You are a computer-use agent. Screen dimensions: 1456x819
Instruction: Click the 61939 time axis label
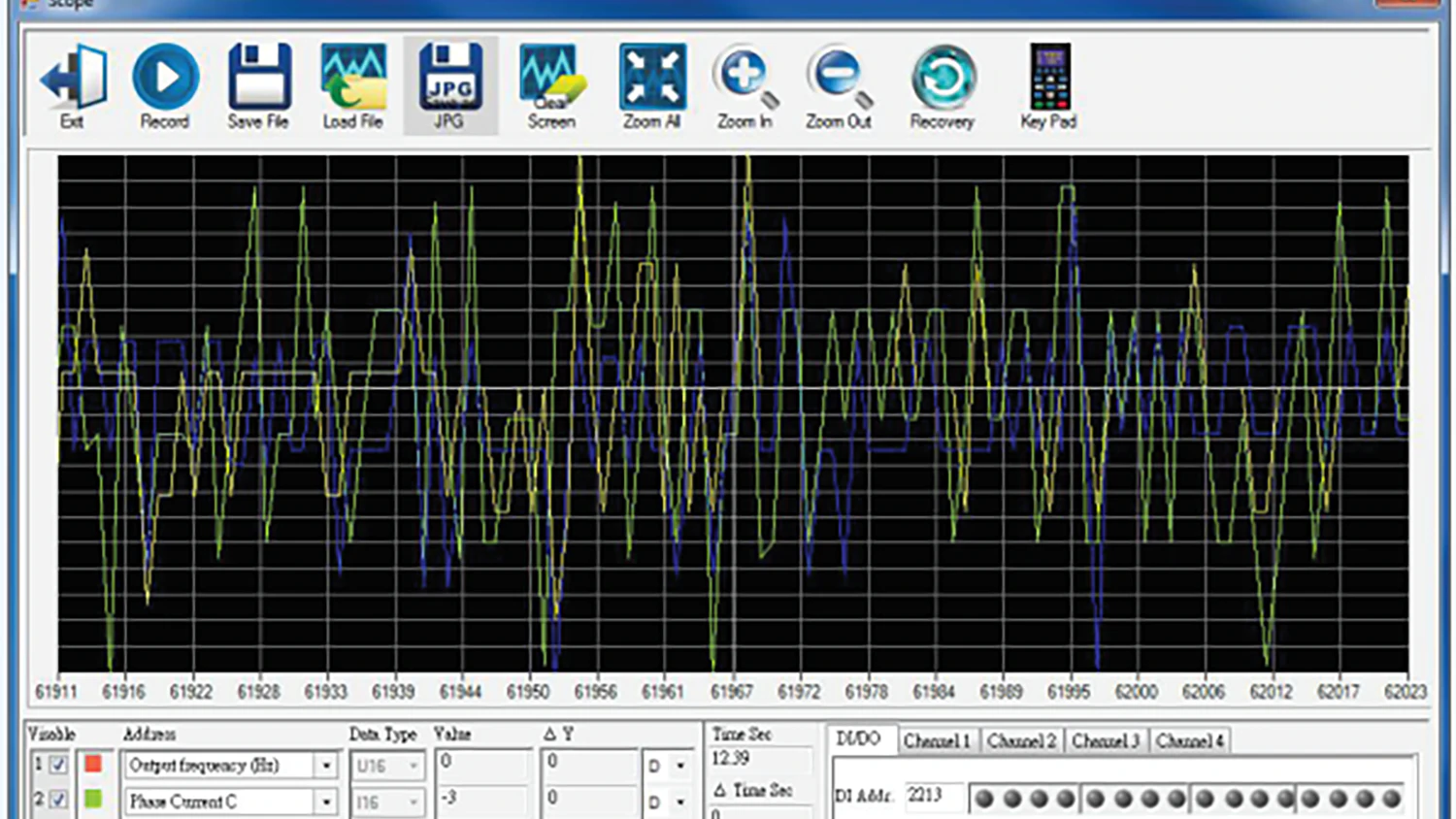pos(393,692)
